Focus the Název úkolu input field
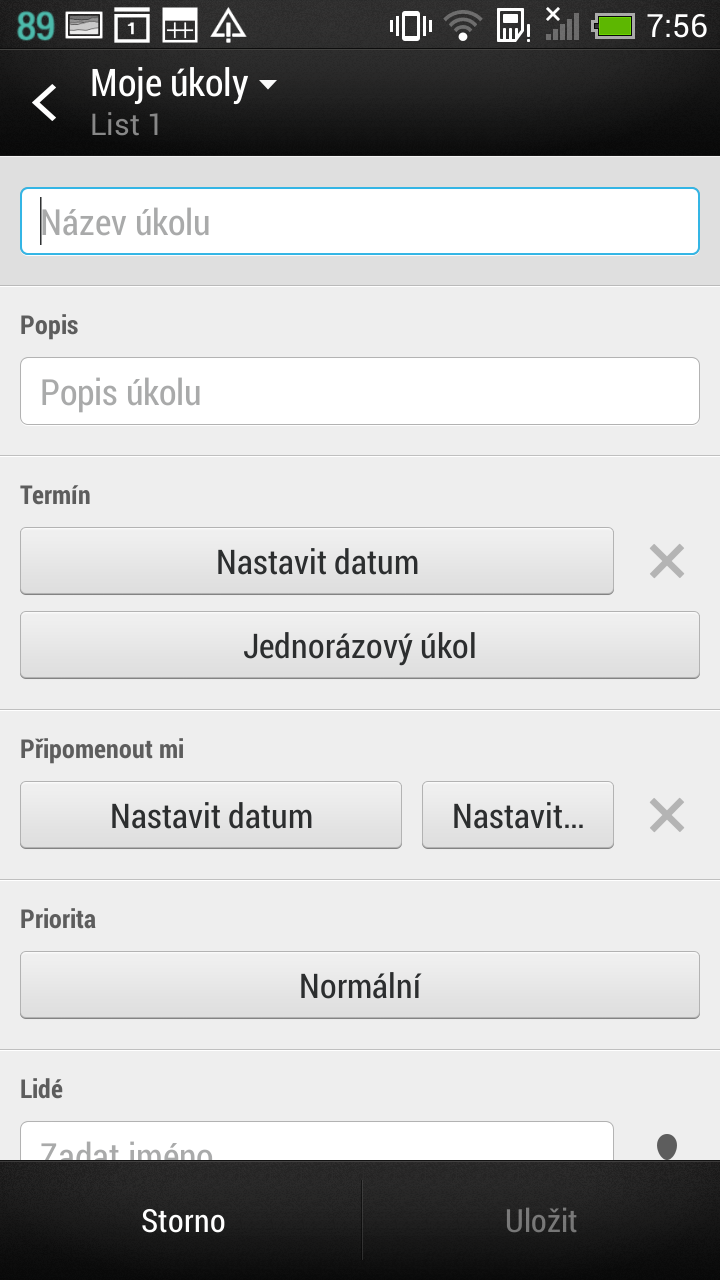 [360, 222]
